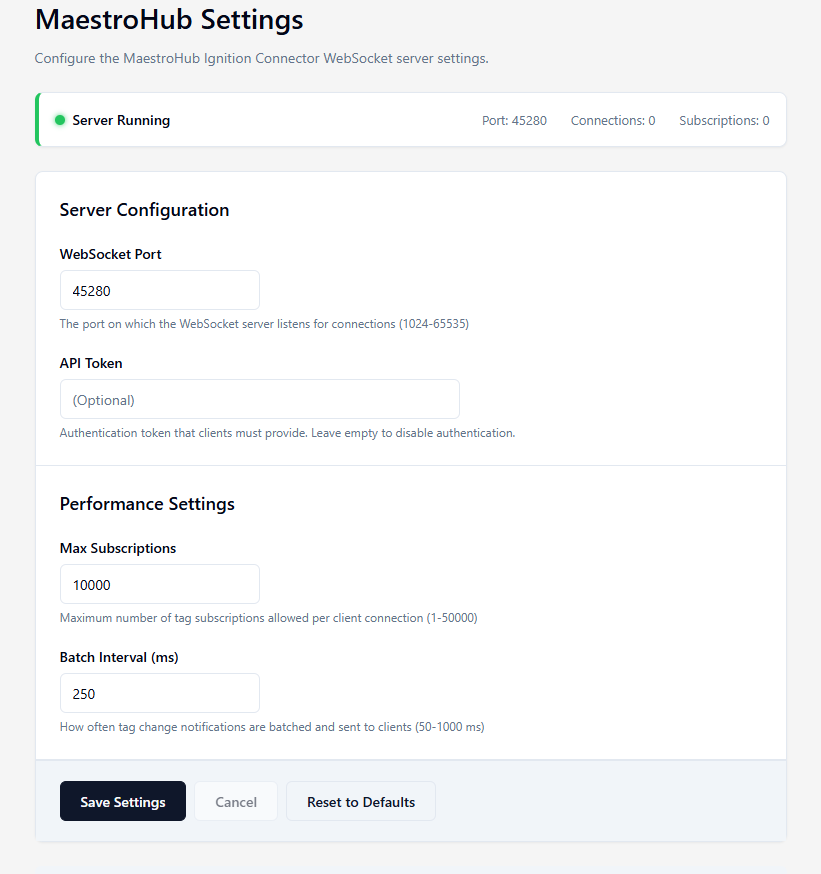This screenshot has height=874, width=821.
Task: Click the WebSocket Port label
Action: click(x=111, y=254)
